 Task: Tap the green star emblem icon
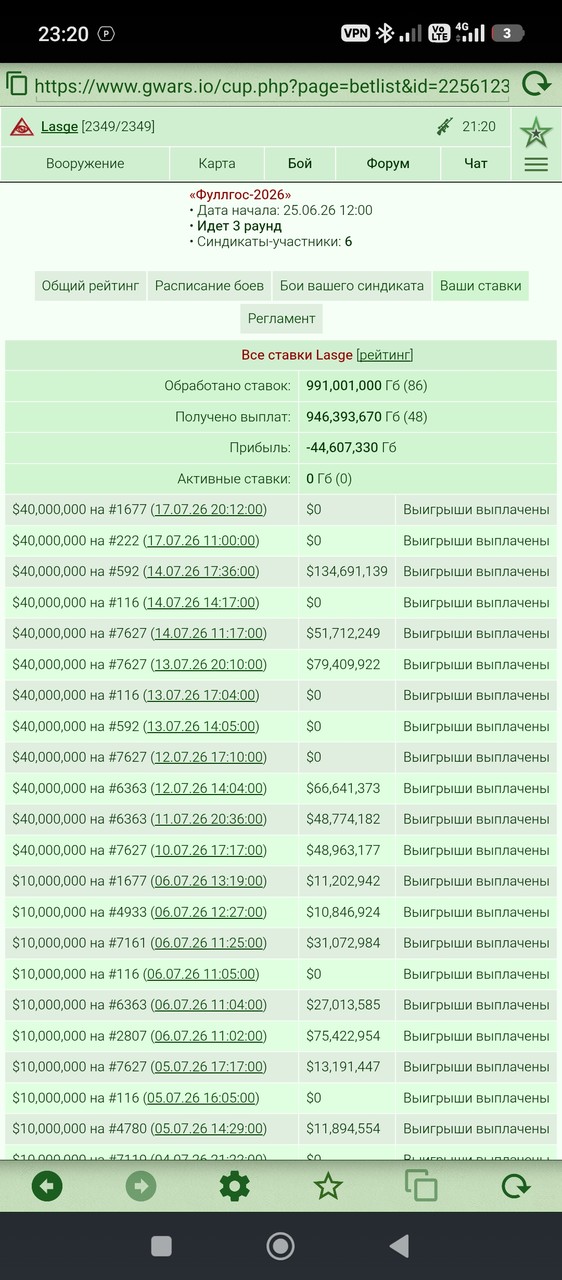[536, 131]
